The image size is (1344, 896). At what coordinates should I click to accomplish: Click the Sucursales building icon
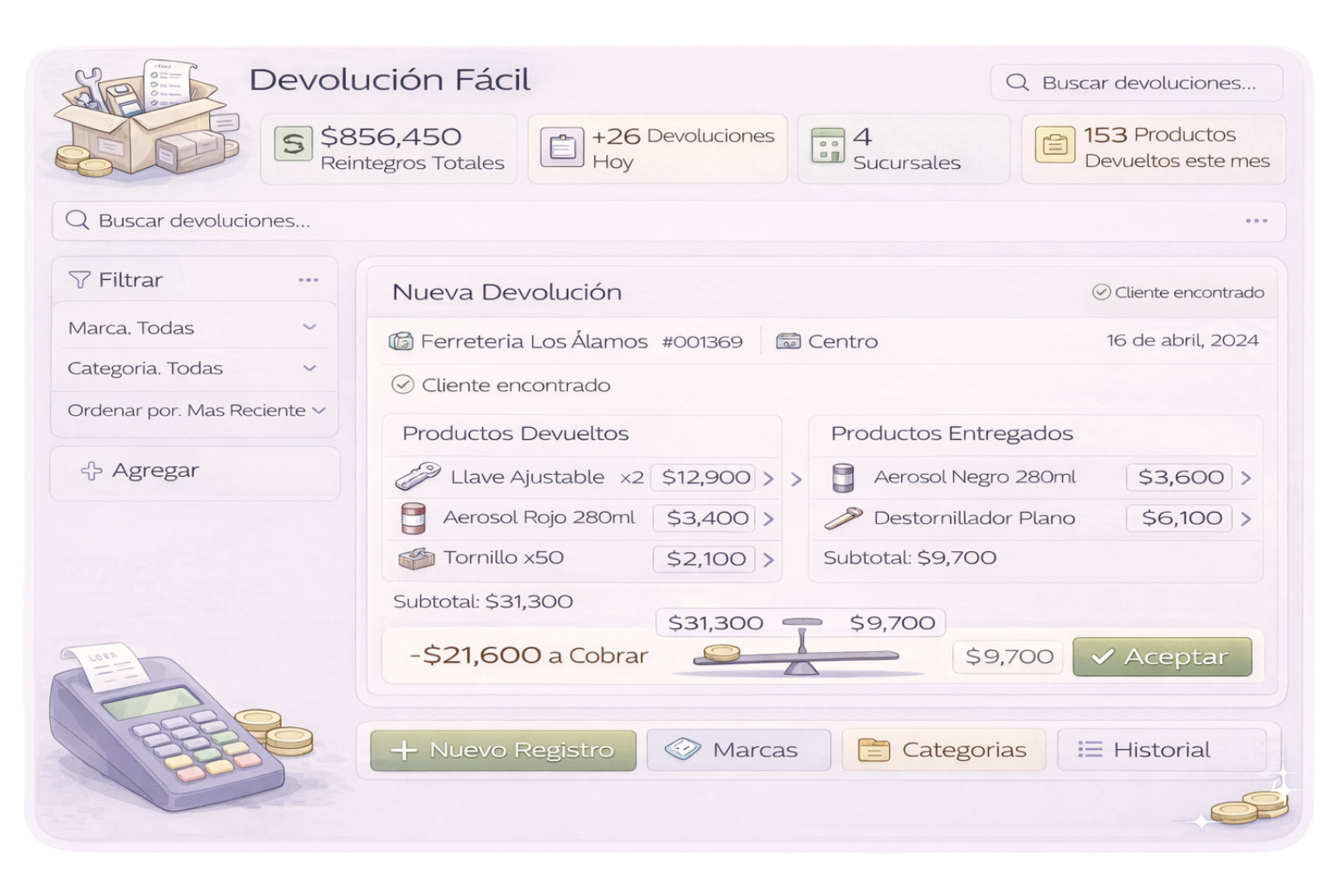point(827,146)
